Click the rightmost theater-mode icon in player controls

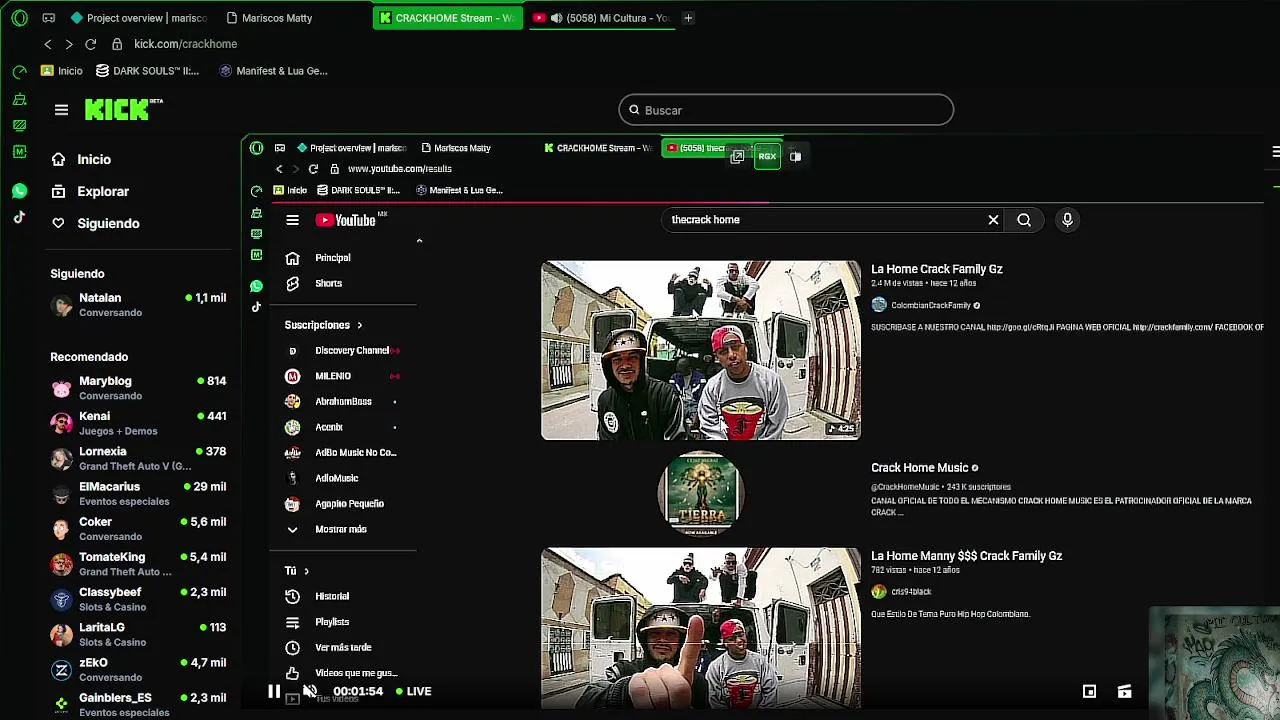pos(1124,691)
